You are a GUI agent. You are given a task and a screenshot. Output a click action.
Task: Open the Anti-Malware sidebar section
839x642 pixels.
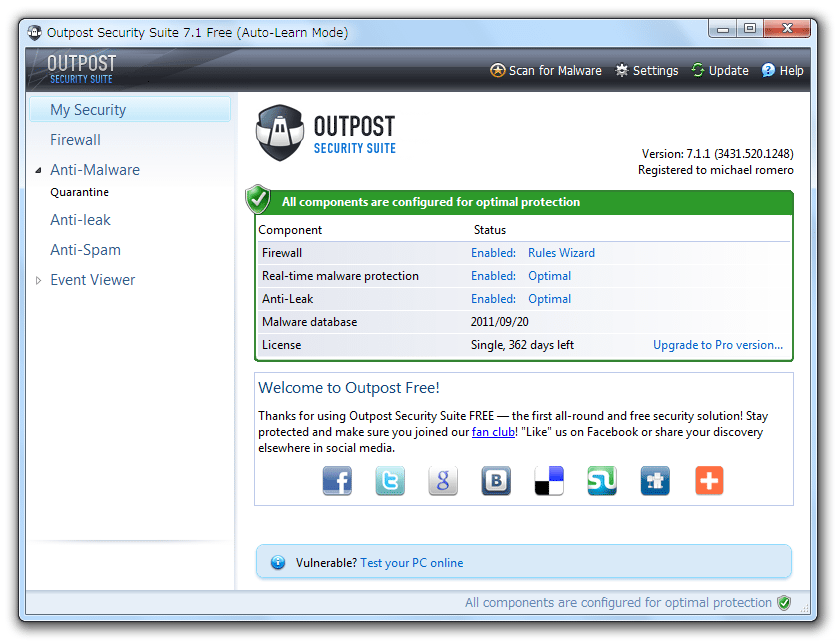(x=95, y=170)
